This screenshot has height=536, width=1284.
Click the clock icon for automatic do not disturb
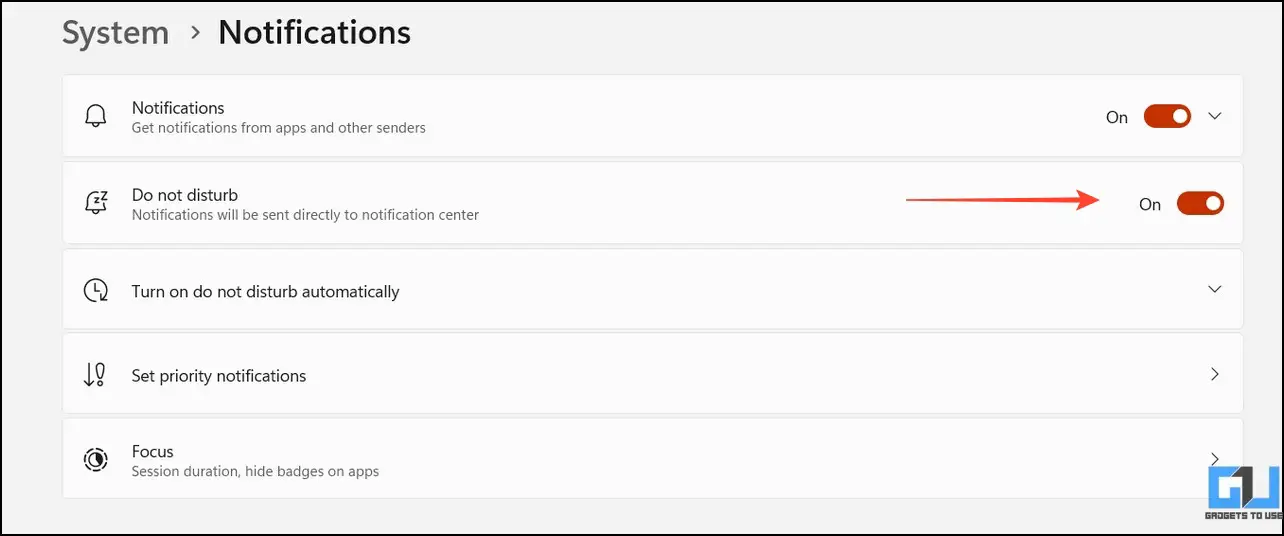tap(95, 290)
